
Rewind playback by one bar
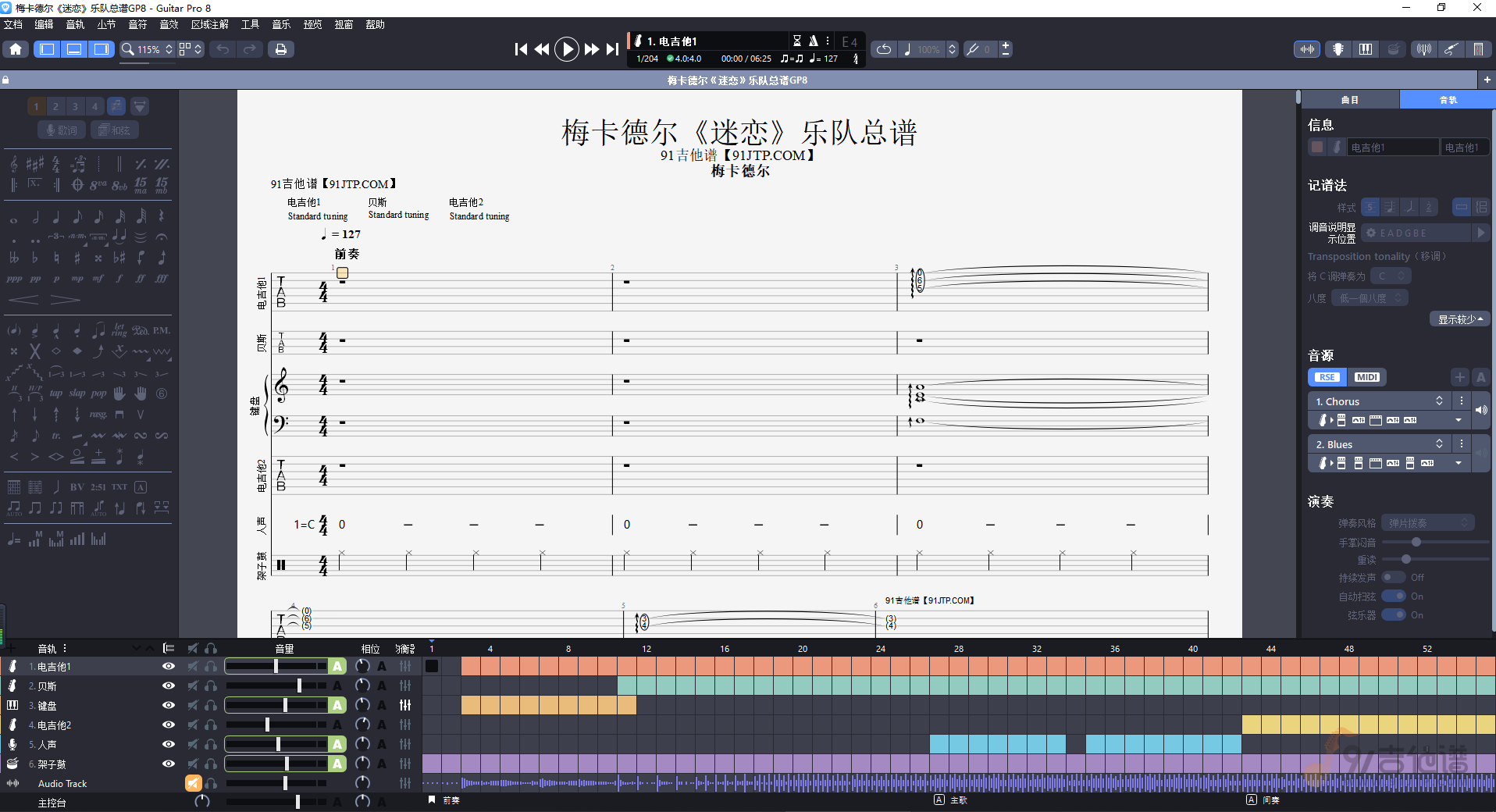click(541, 49)
